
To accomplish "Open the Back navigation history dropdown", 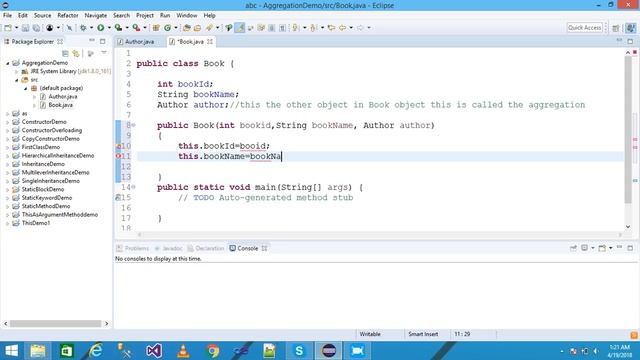I will (351, 28).
